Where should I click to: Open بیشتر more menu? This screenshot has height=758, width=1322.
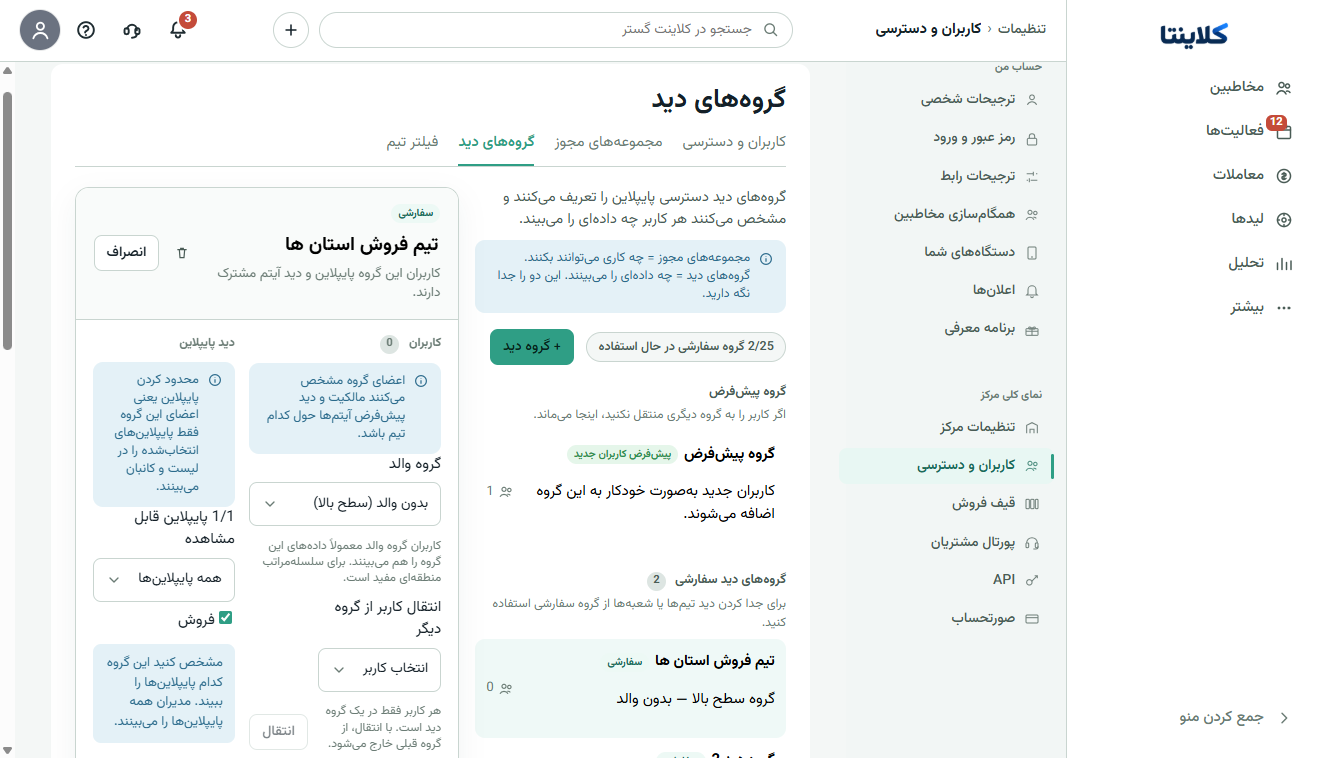(x=1261, y=307)
